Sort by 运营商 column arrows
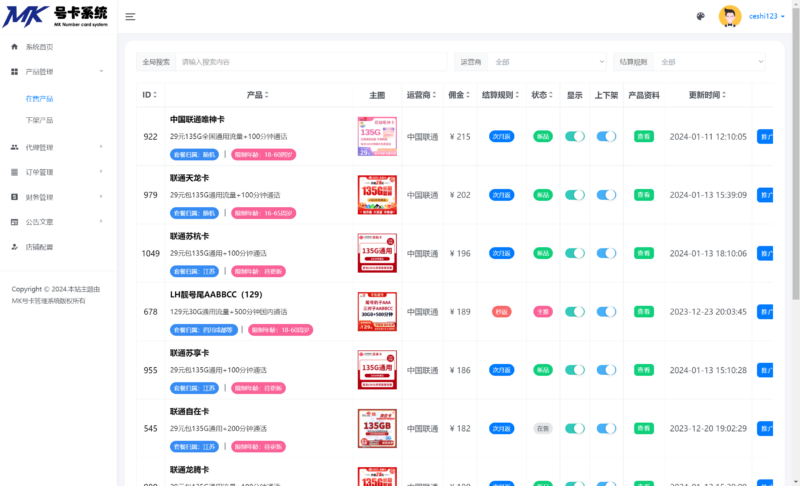 click(434, 95)
